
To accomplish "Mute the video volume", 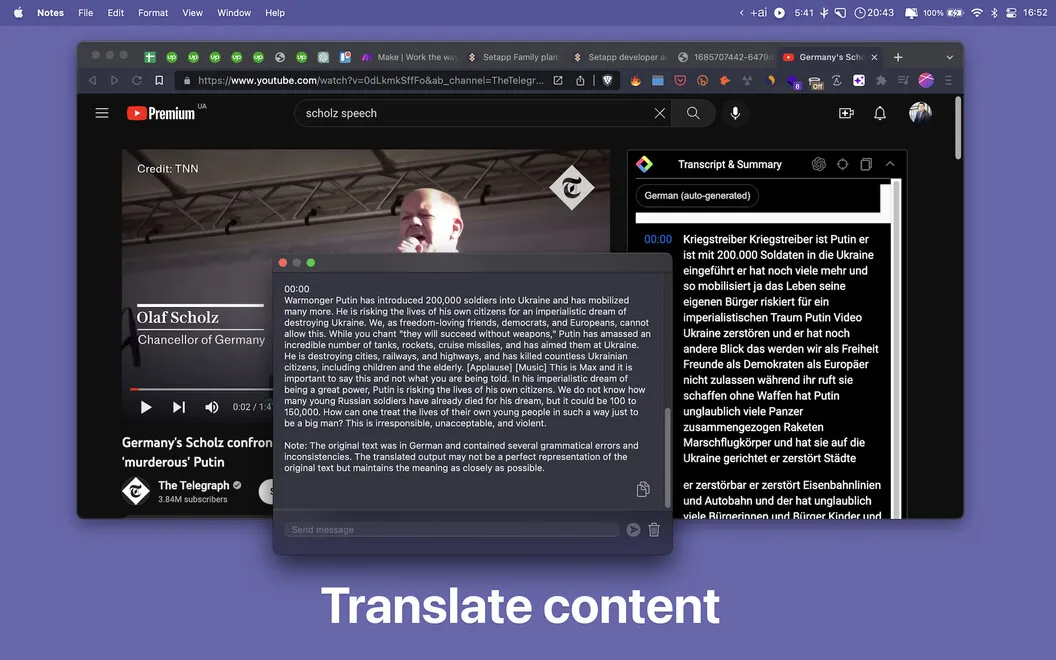I will click(x=211, y=407).
